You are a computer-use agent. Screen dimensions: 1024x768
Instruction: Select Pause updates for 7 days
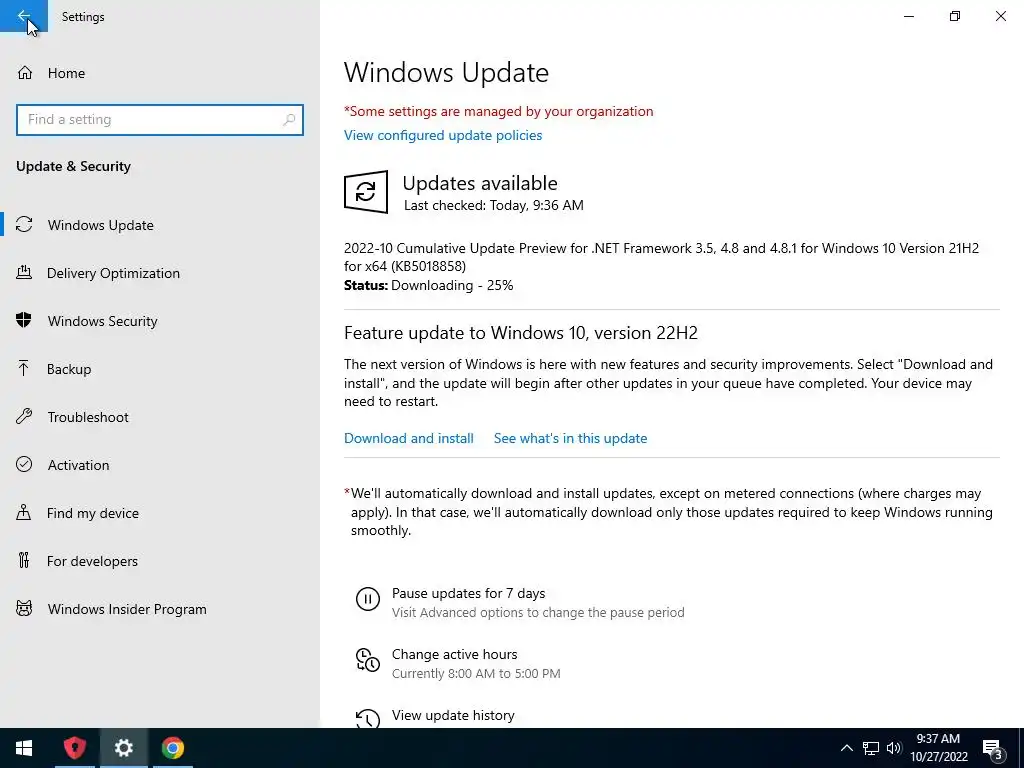click(x=468, y=593)
